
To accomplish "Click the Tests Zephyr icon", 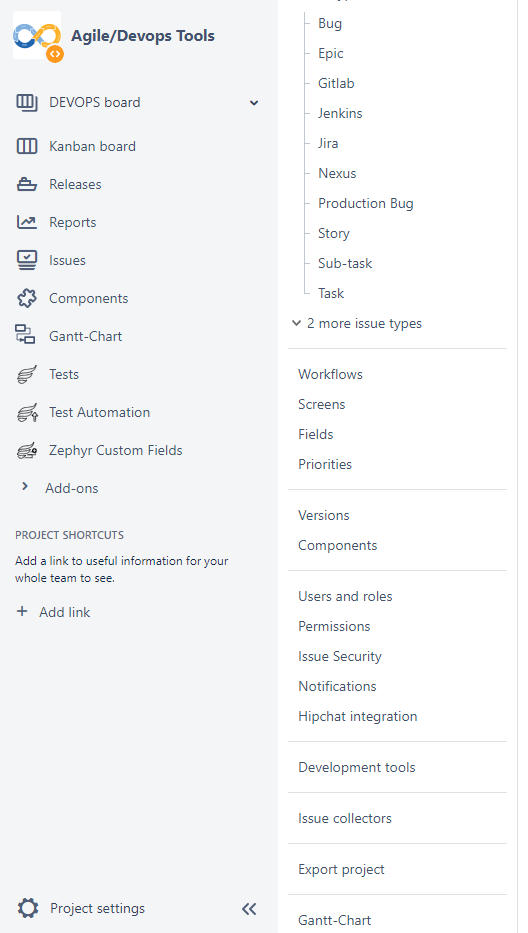I will click(x=27, y=374).
